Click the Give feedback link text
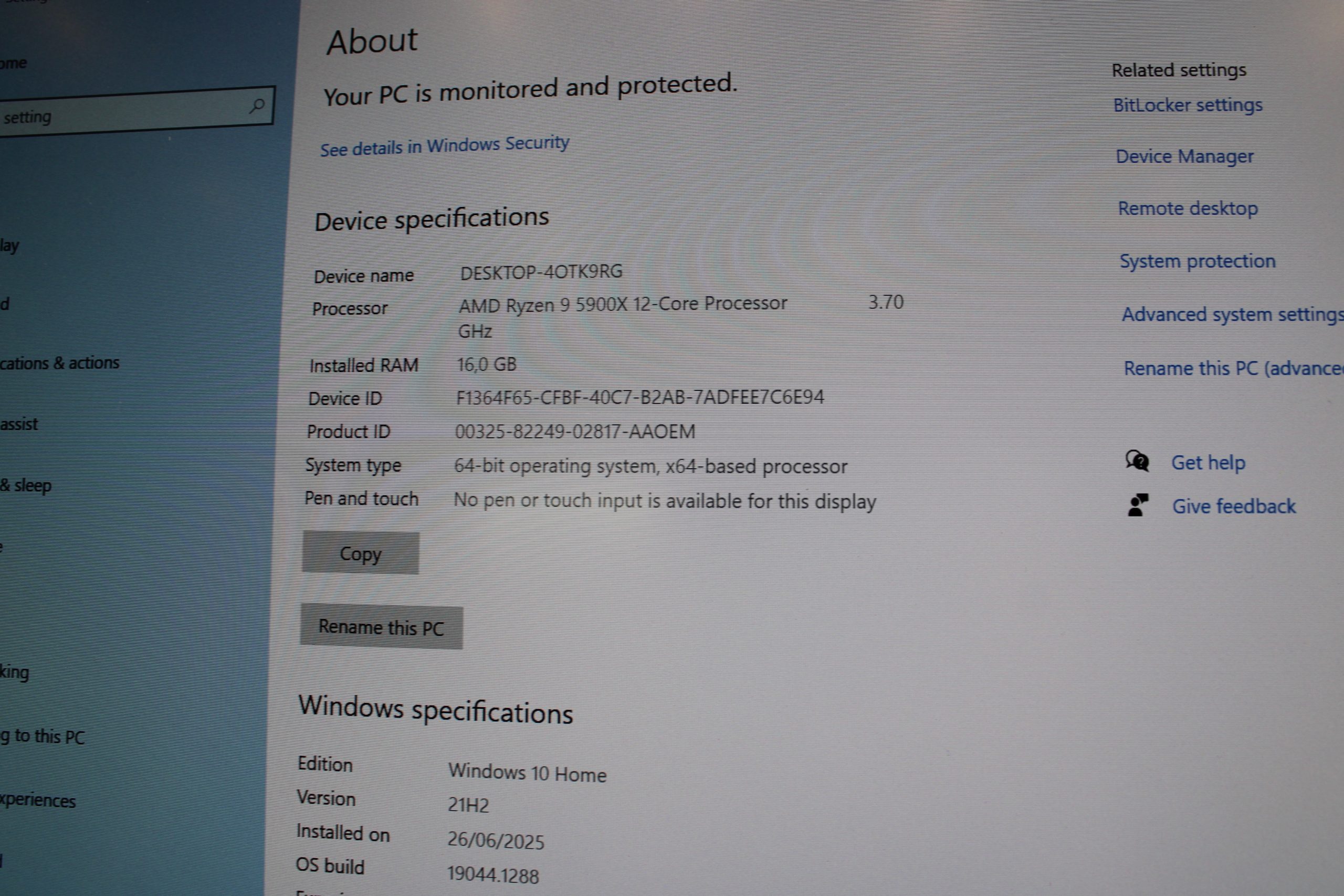 (1234, 507)
